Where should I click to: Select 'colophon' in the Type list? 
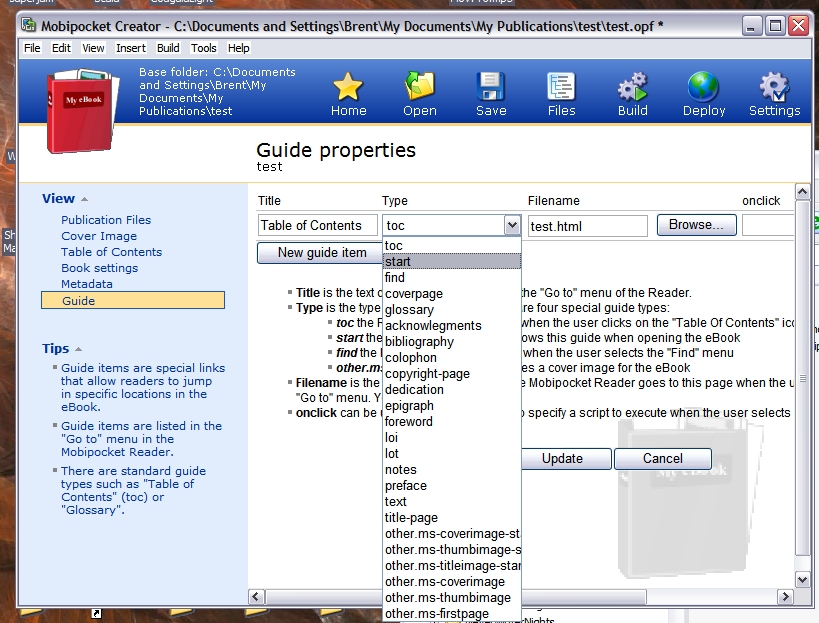coord(452,358)
